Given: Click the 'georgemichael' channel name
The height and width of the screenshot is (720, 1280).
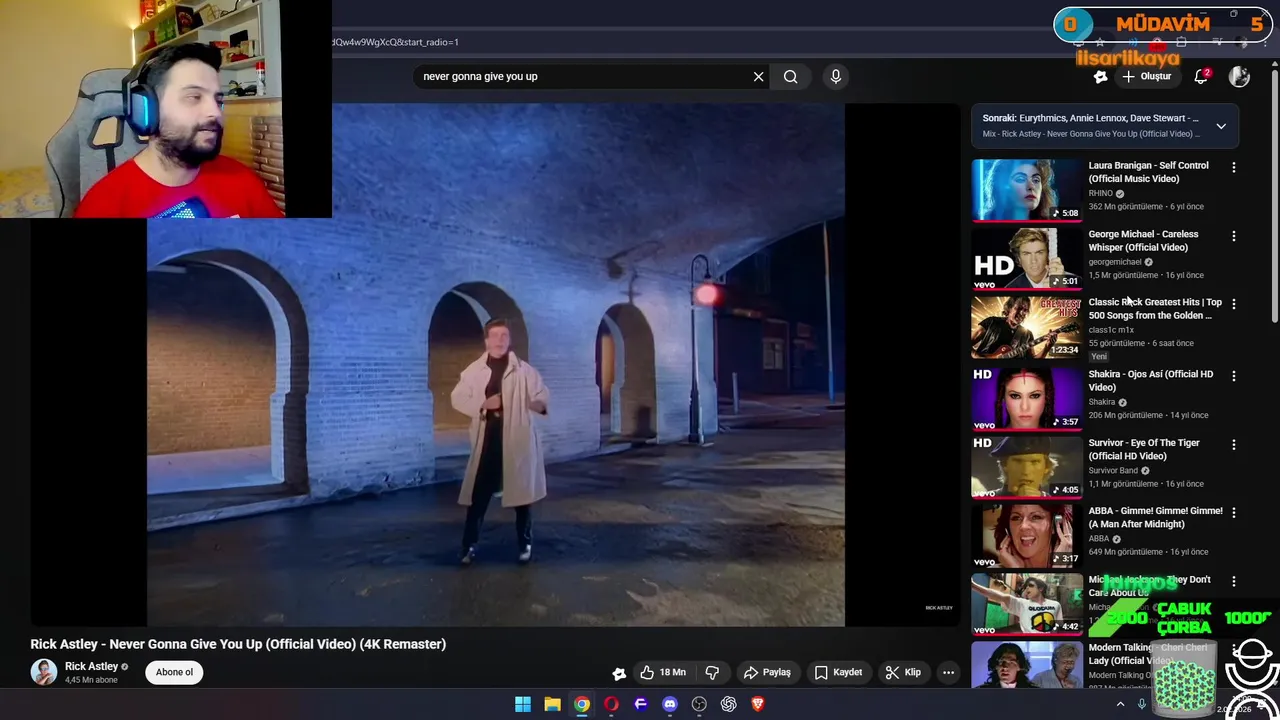Looking at the screenshot, I should pos(1115,262).
